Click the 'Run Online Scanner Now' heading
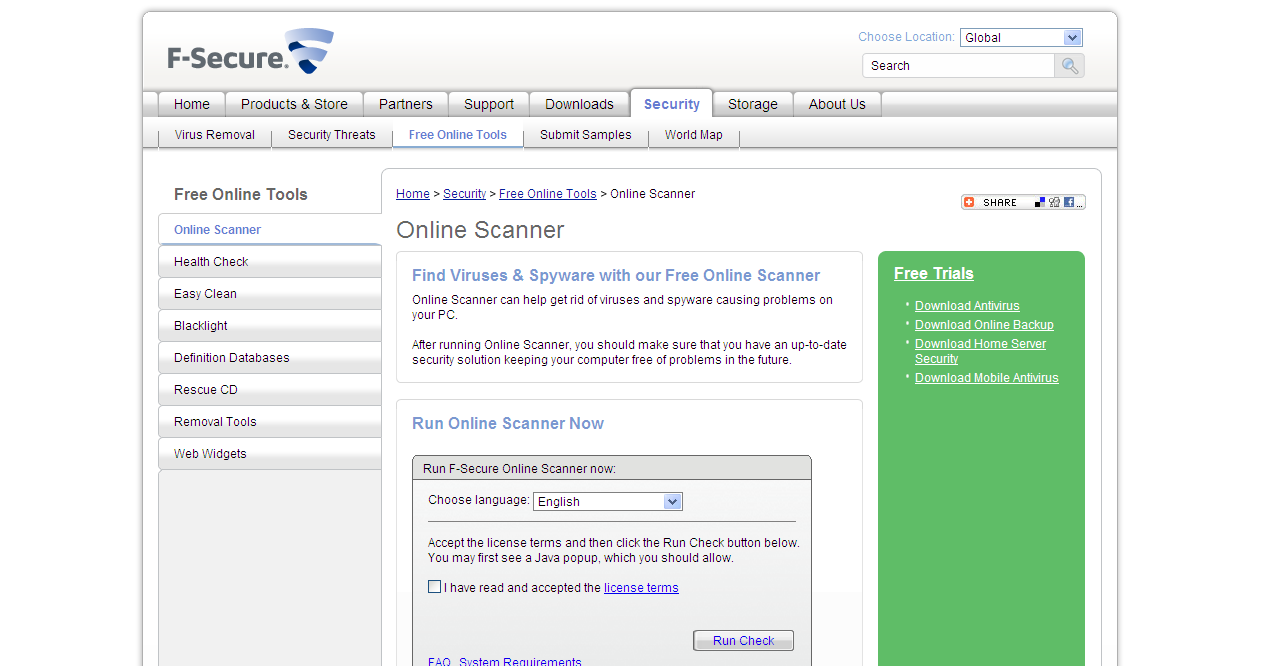1261x666 pixels. [x=508, y=424]
